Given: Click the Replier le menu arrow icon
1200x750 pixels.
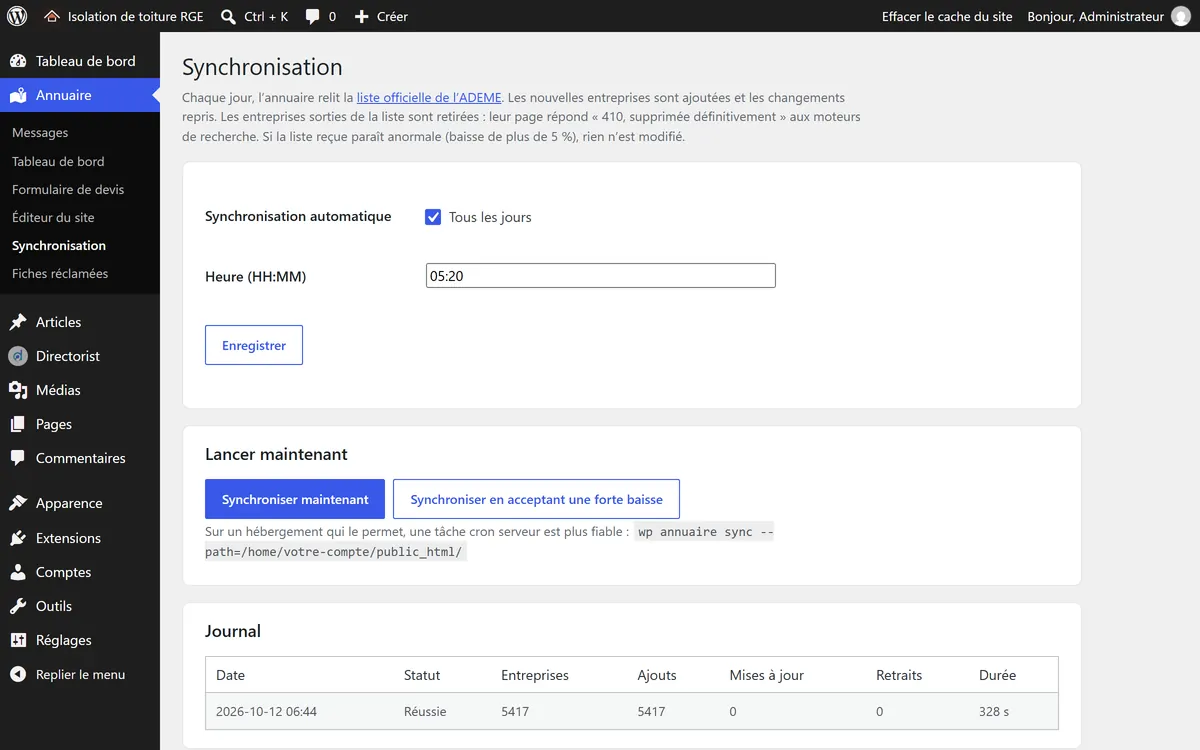Looking at the screenshot, I should pos(18,674).
